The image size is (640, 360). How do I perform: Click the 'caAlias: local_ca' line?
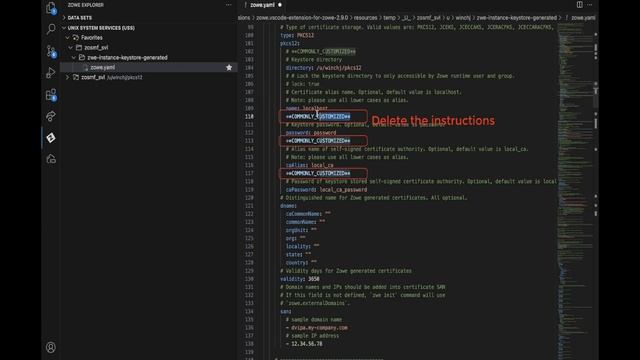310,165
